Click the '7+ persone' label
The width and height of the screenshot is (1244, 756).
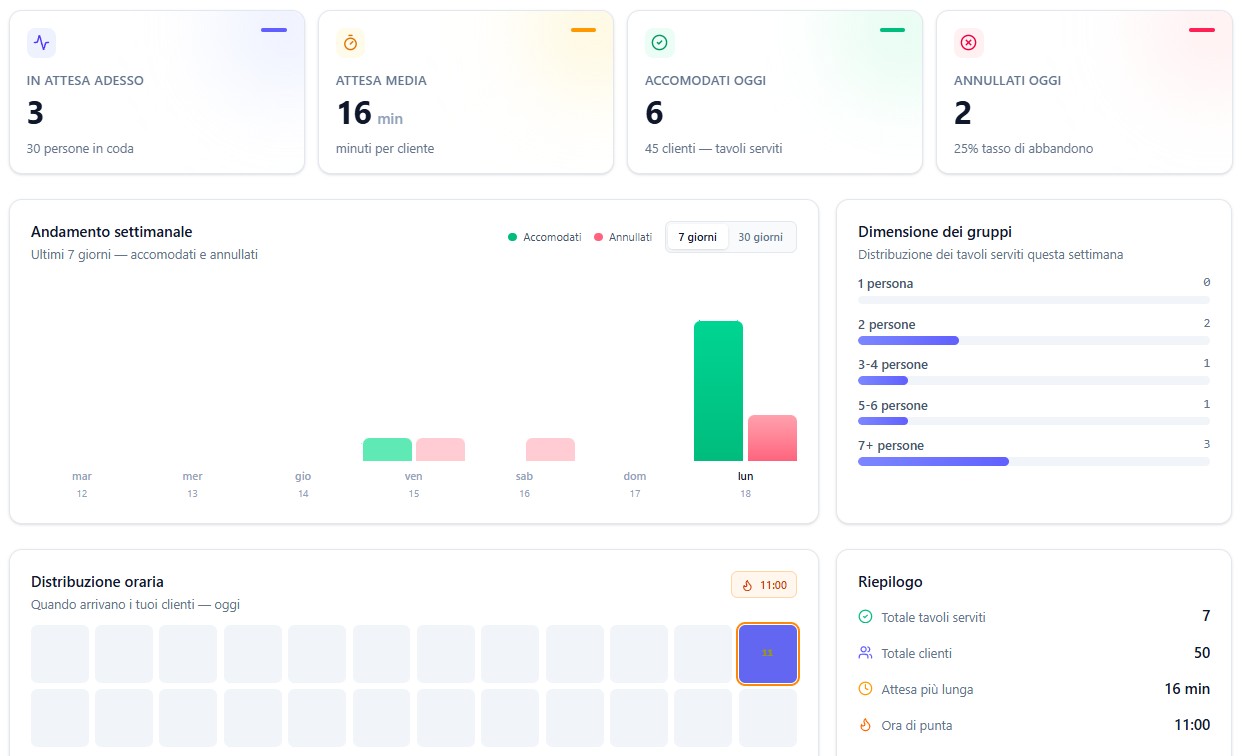tap(891, 446)
